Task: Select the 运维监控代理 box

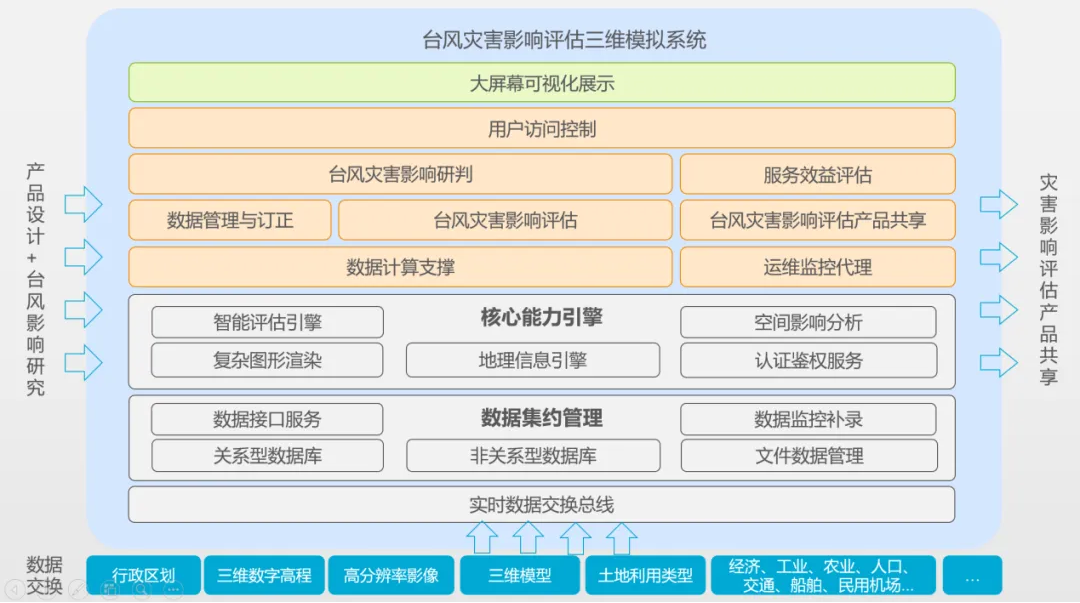Action: click(818, 267)
